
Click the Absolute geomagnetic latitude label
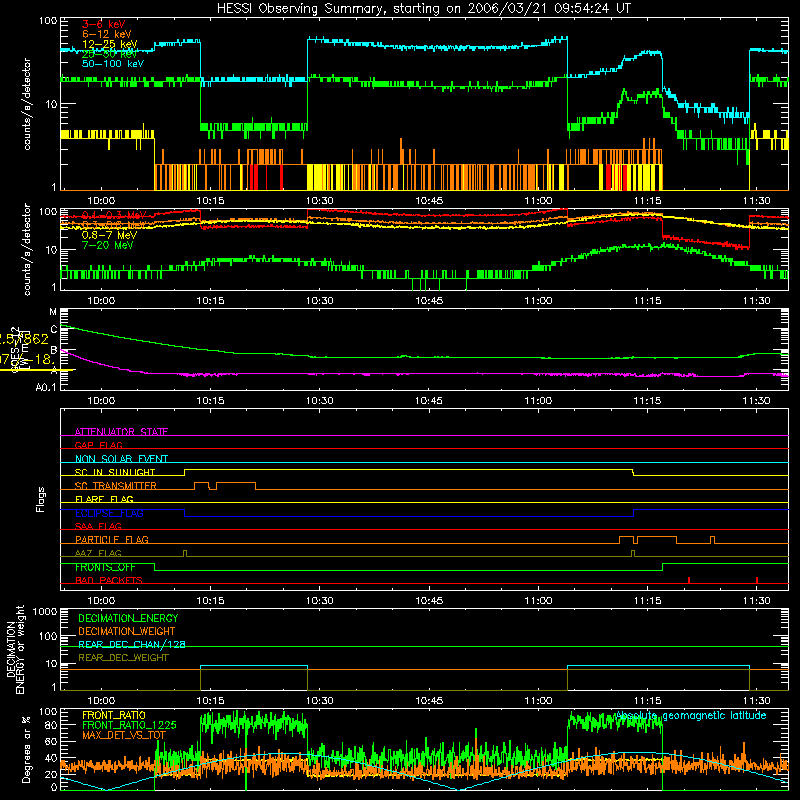point(691,716)
